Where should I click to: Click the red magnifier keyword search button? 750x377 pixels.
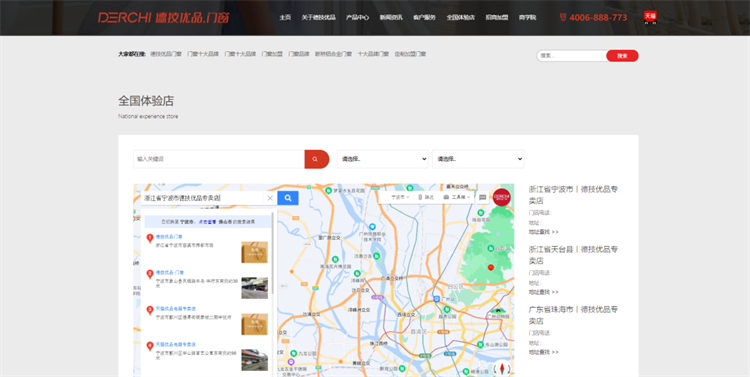(317, 159)
